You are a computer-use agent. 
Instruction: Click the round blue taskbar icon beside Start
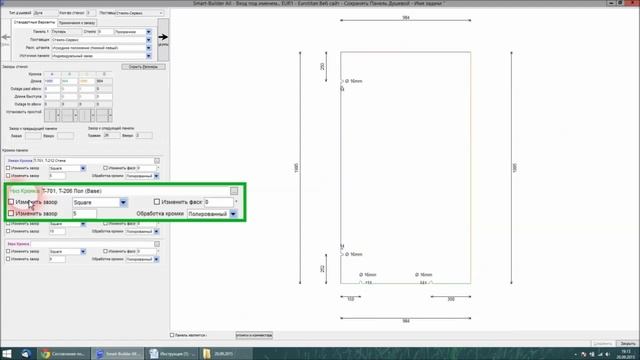coord(26,354)
